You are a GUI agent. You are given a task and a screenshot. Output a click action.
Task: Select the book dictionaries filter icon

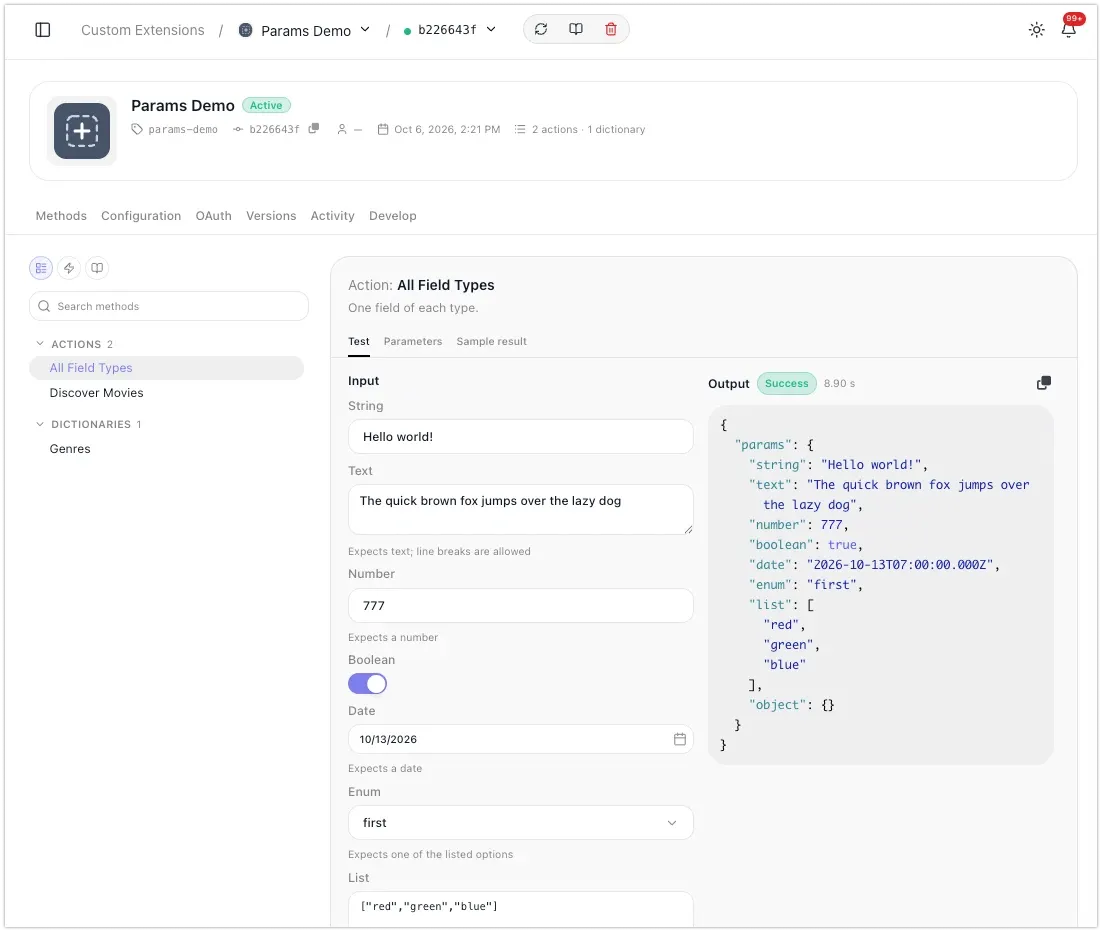(x=97, y=268)
